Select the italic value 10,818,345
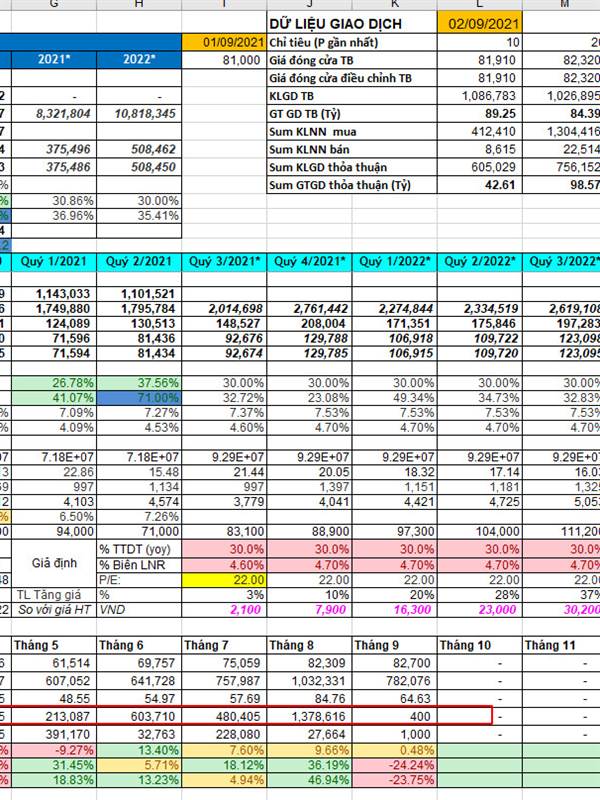 [139, 113]
